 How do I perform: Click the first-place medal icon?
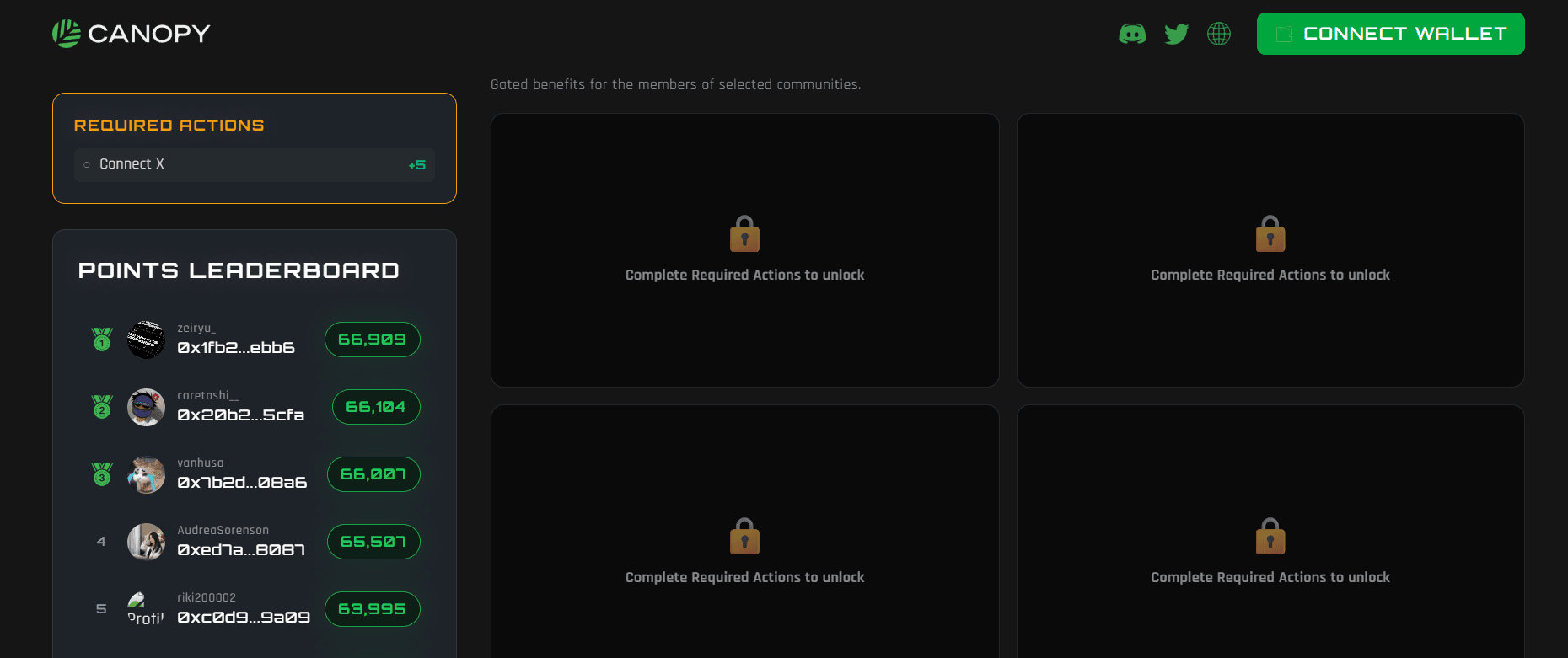102,340
